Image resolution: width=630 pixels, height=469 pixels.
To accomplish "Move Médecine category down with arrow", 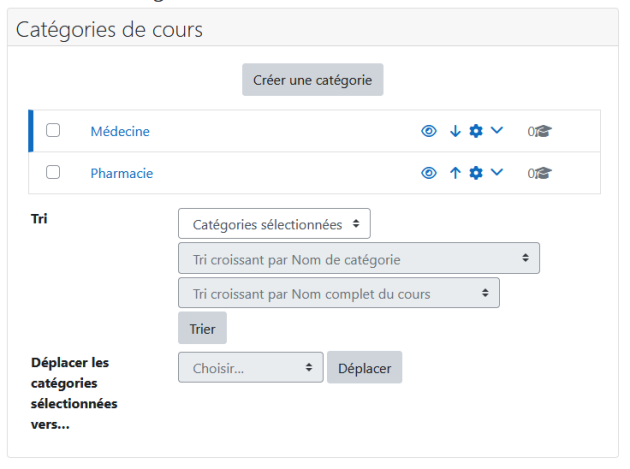I will pyautogui.click(x=455, y=131).
